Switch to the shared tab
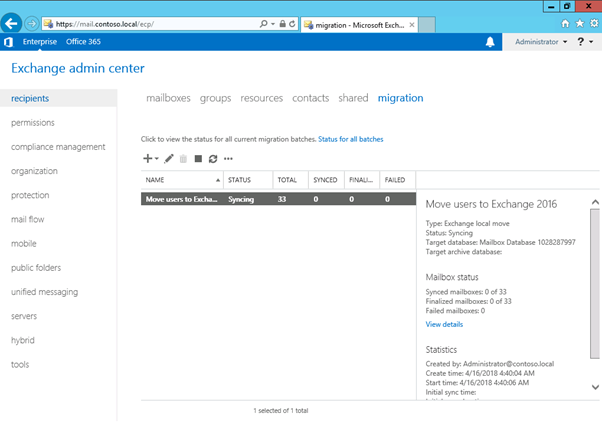The width and height of the screenshot is (602, 430). [x=353, y=98]
